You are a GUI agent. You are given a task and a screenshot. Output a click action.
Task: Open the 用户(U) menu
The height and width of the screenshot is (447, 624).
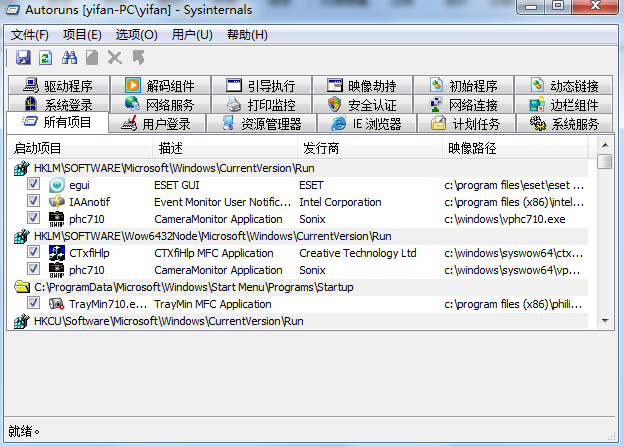tap(192, 35)
